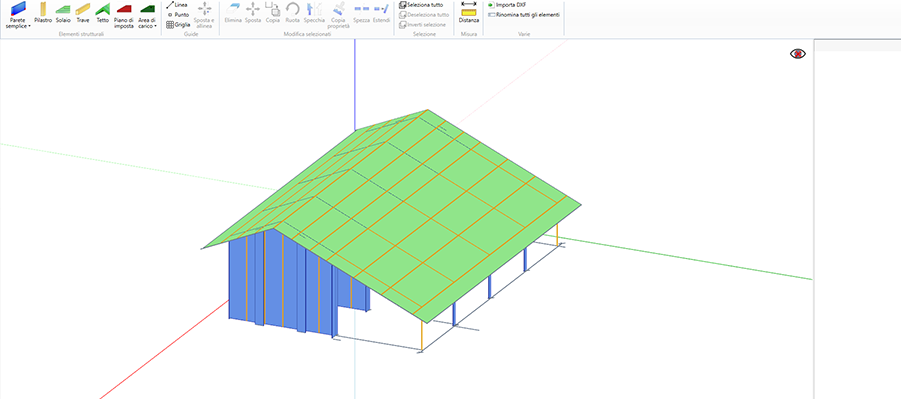Draw a guide with Linea
The height and width of the screenshot is (399, 901).
177,5
